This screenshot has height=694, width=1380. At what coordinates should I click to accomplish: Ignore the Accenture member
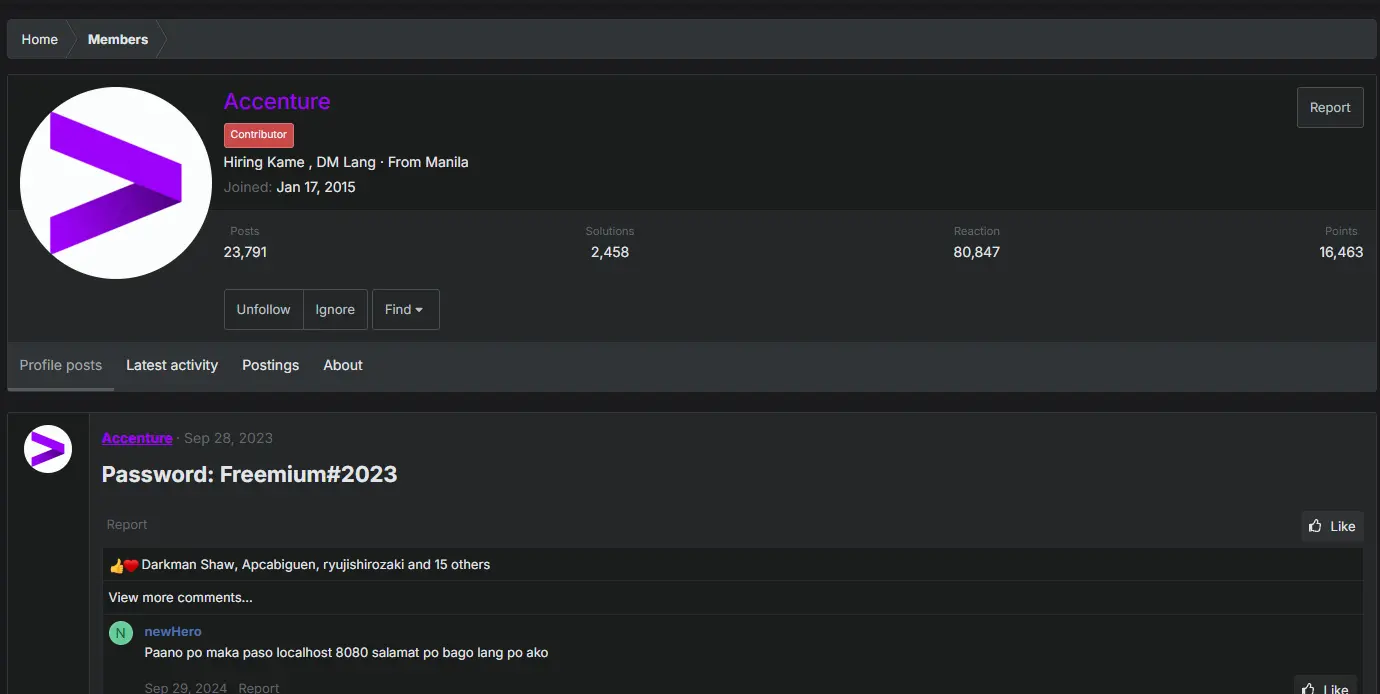pos(335,310)
